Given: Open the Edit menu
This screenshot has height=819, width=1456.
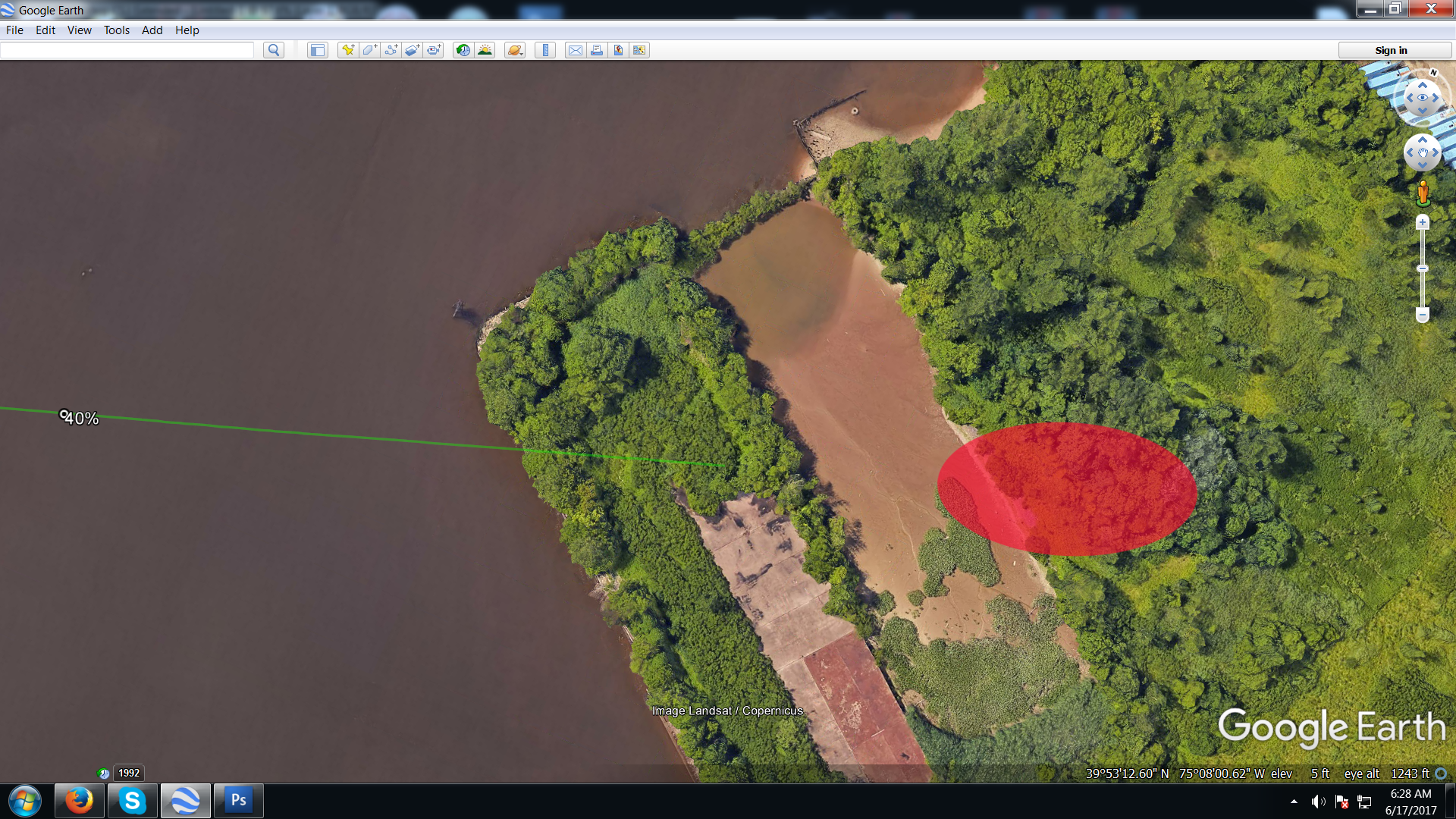Looking at the screenshot, I should (45, 30).
